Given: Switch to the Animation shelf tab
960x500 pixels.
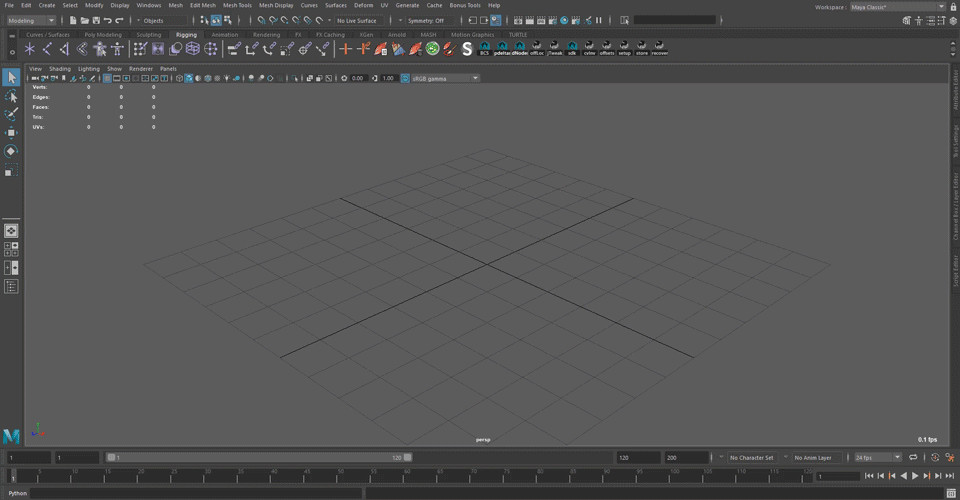Looking at the screenshot, I should tap(225, 35).
